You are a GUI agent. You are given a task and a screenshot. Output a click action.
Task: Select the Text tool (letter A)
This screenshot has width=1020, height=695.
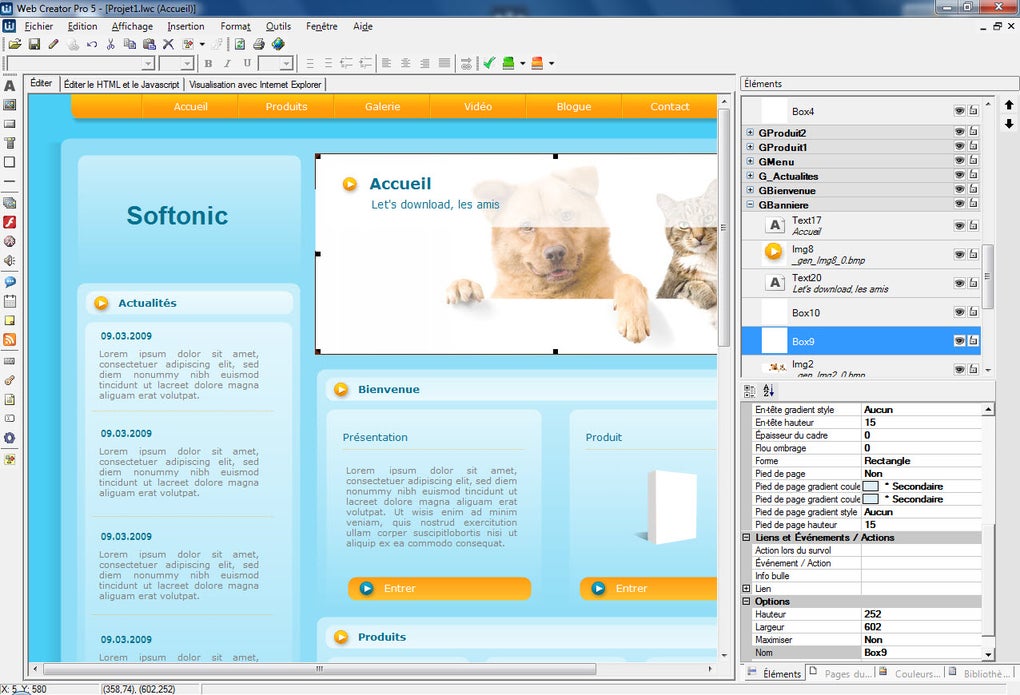click(10, 86)
